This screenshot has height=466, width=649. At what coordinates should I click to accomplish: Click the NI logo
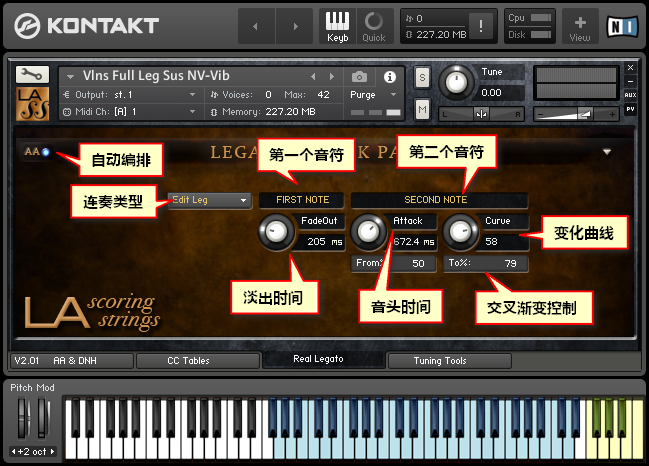622,27
